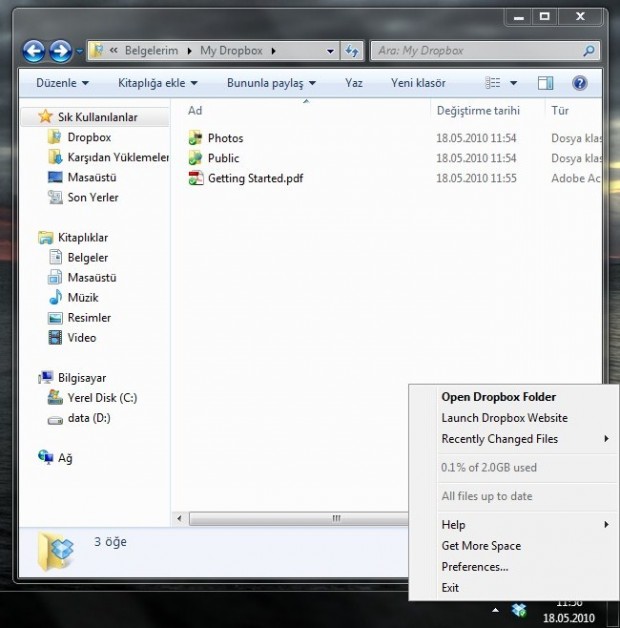Toggle the preview pane icon
The image size is (620, 628).
coord(545,83)
